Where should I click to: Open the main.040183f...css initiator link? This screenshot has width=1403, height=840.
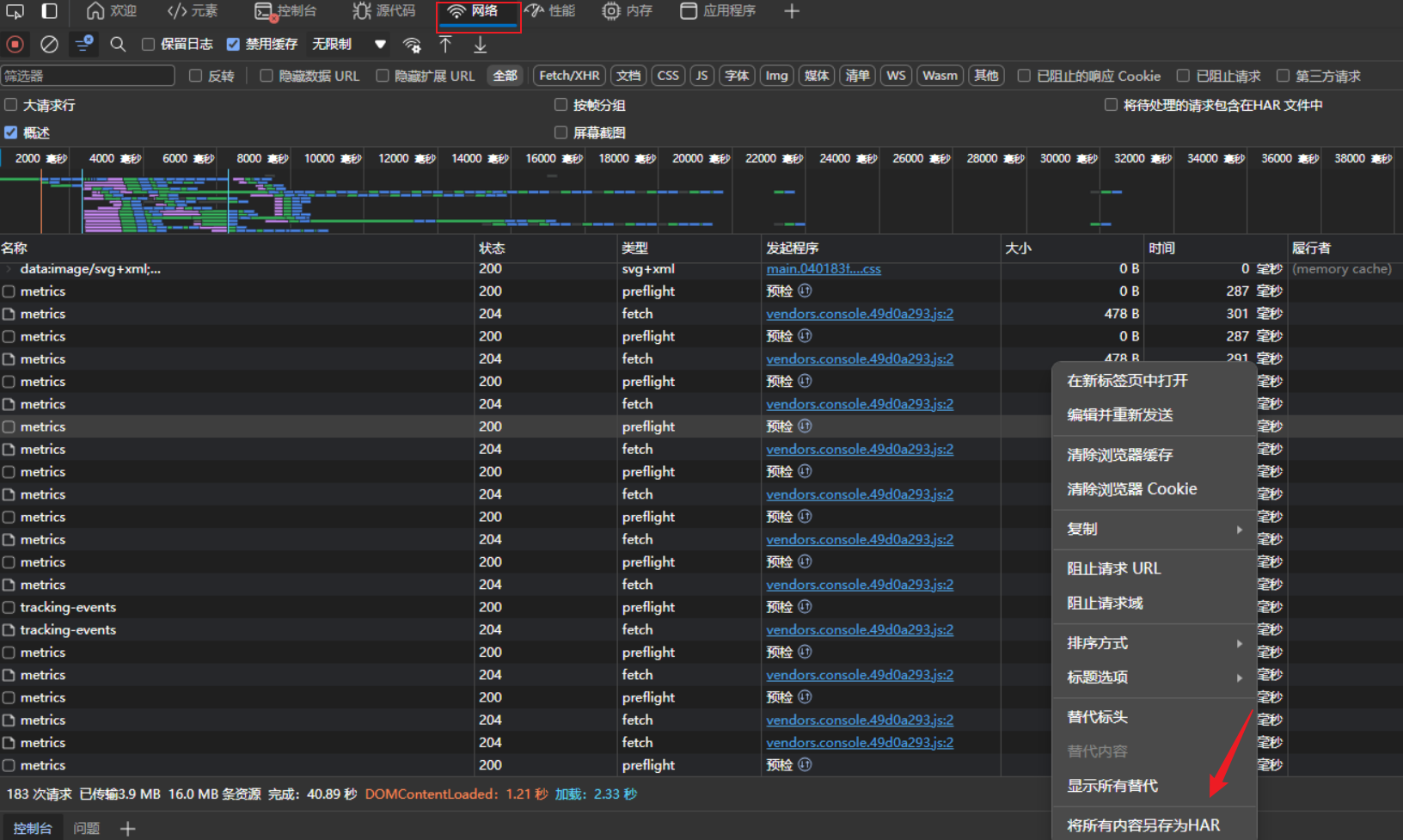tap(824, 269)
